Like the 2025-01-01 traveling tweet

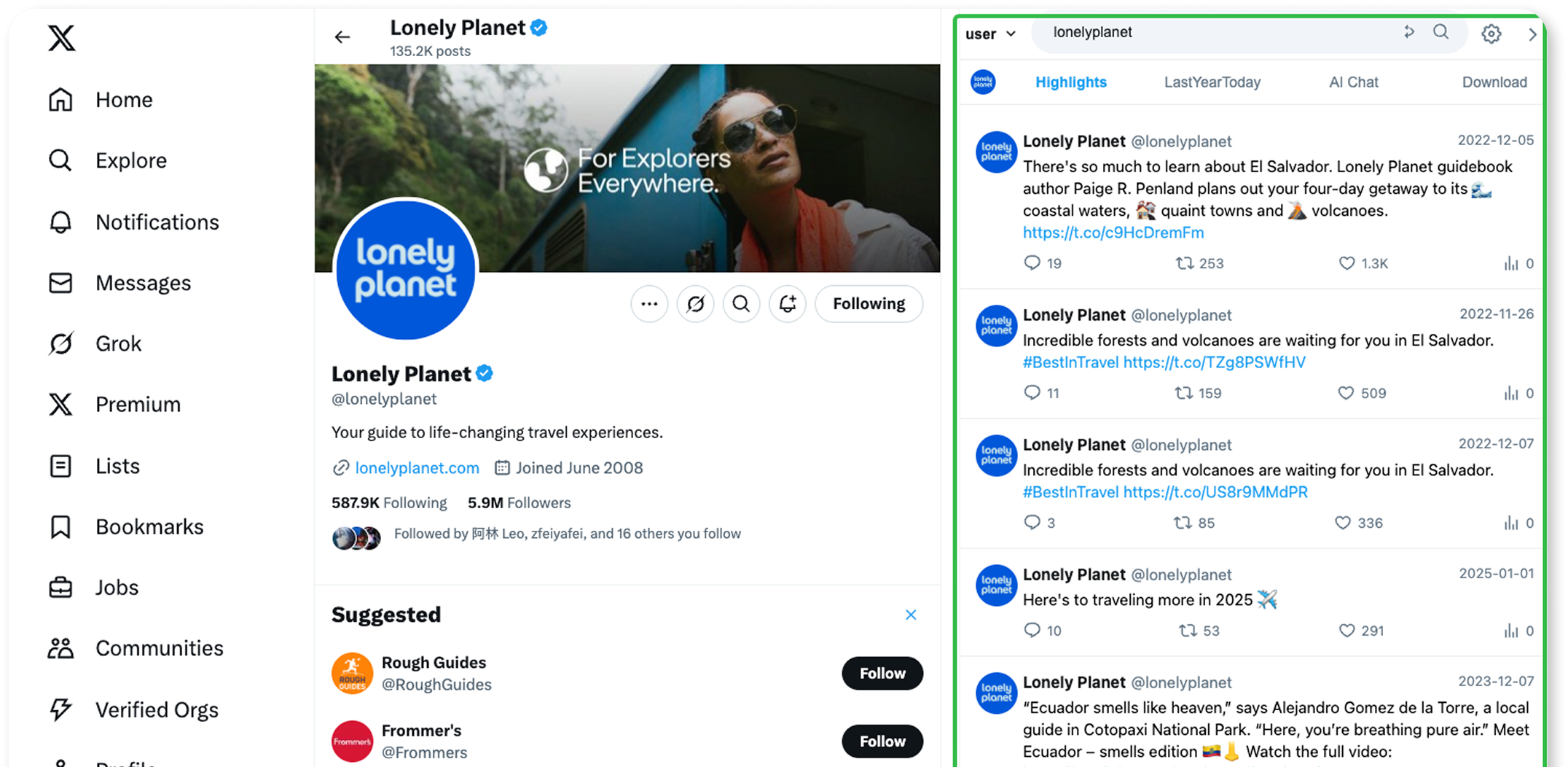pos(1346,631)
